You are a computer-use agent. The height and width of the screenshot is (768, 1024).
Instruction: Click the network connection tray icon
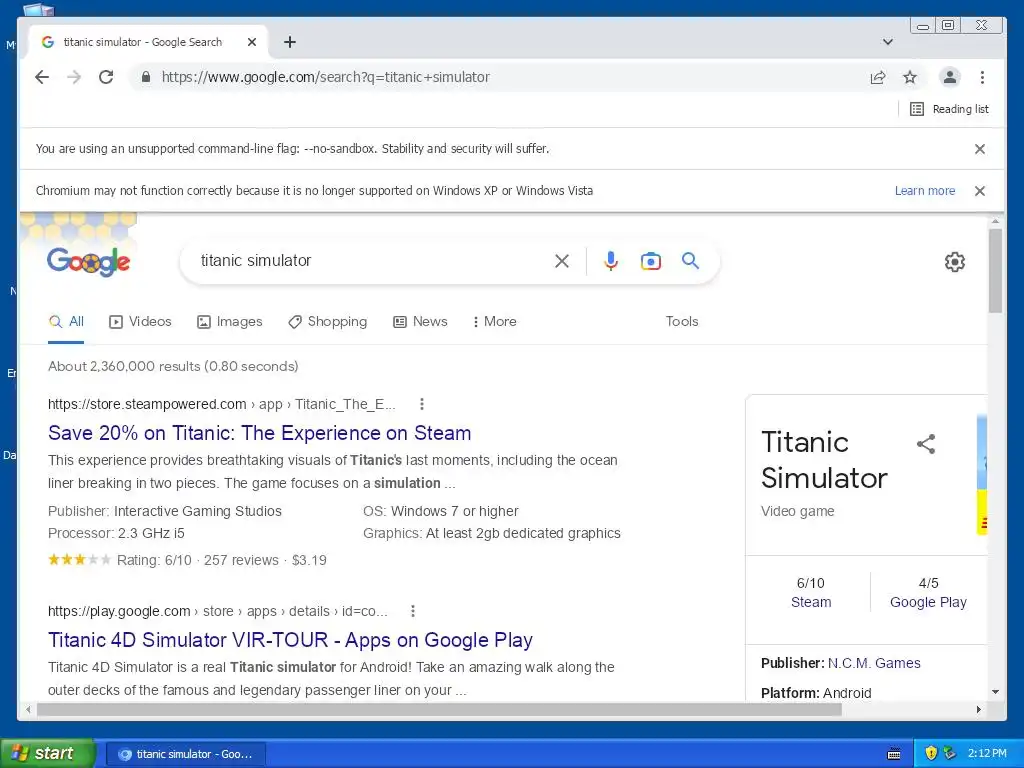click(950, 754)
